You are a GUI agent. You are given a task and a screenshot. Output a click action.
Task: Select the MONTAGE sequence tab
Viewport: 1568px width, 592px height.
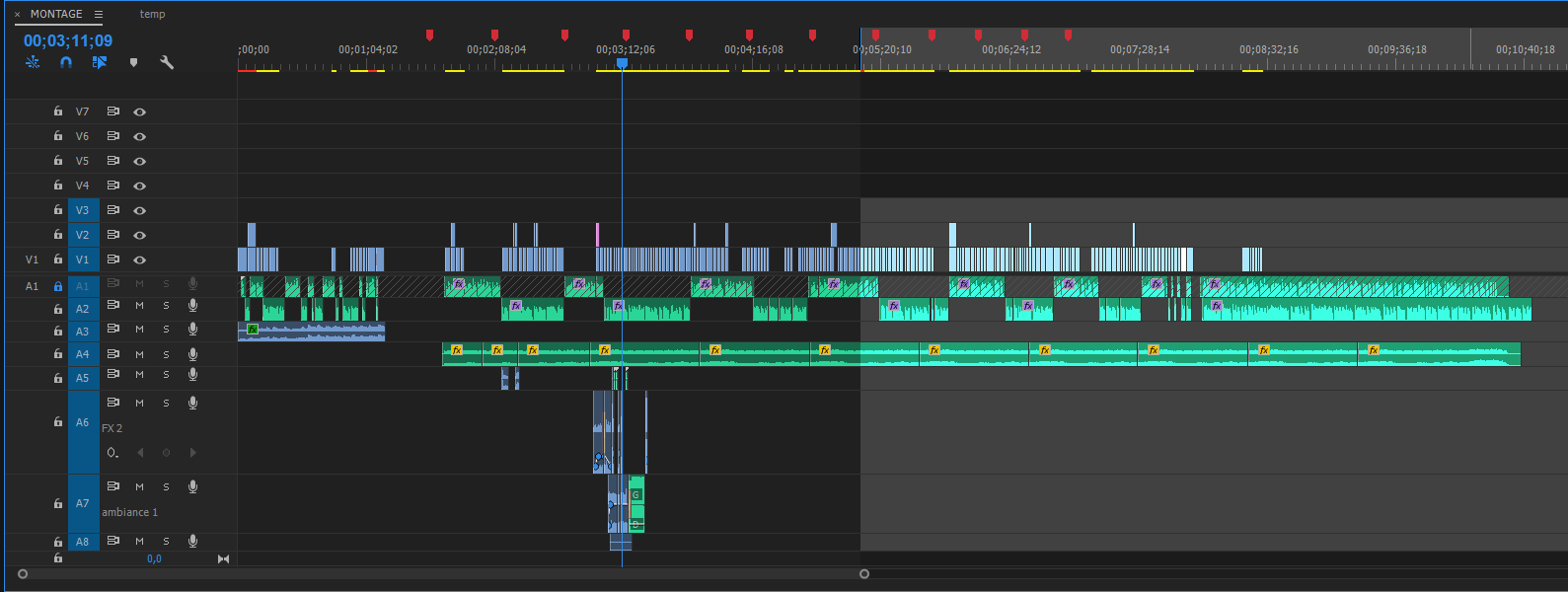[56, 15]
